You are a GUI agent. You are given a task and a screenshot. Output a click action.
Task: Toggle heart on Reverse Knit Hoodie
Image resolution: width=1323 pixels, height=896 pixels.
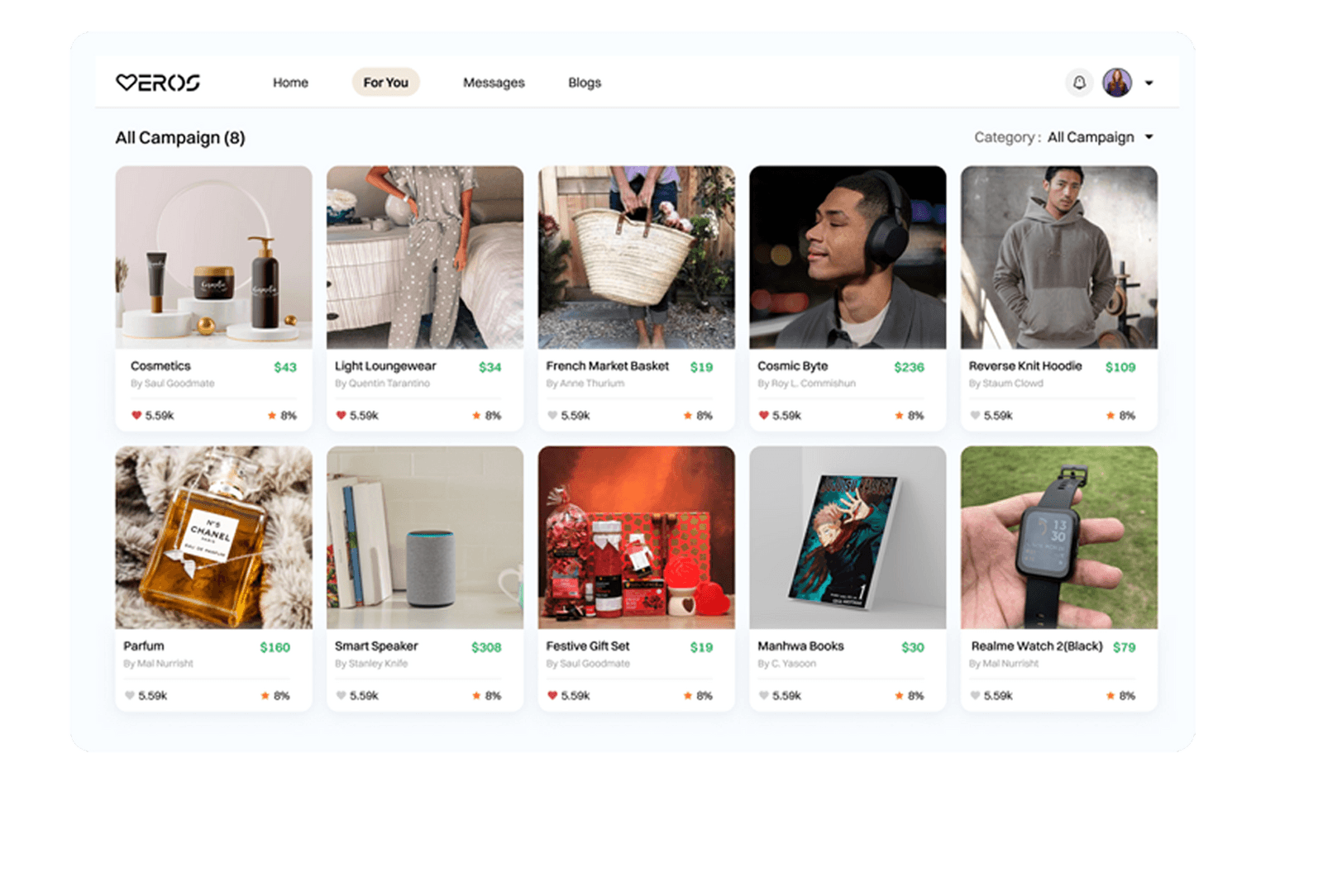[975, 416]
